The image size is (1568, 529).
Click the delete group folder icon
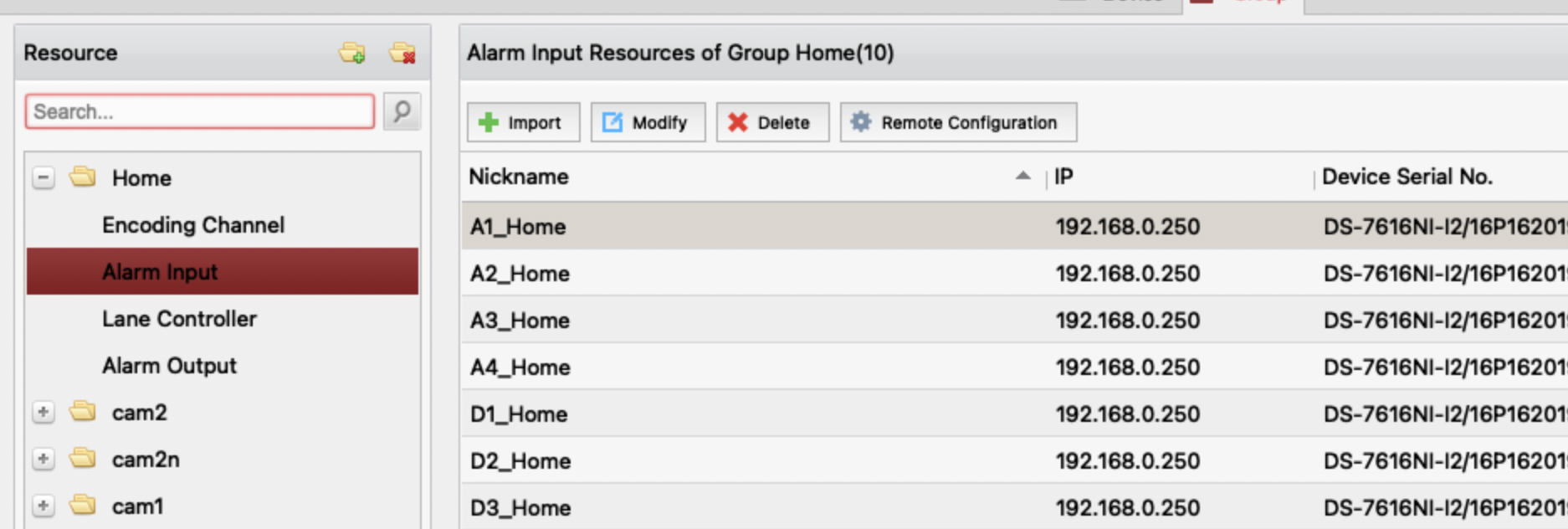(402, 54)
